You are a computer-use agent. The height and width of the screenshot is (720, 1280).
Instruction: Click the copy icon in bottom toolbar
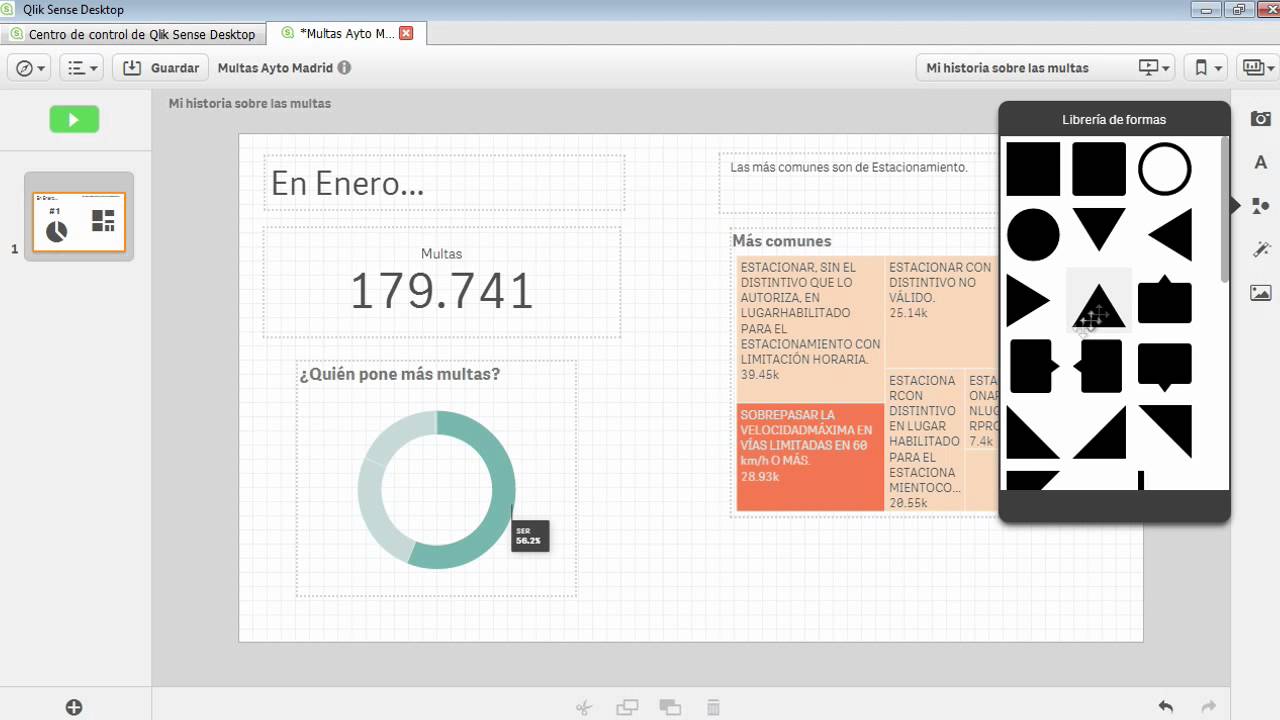[627, 707]
